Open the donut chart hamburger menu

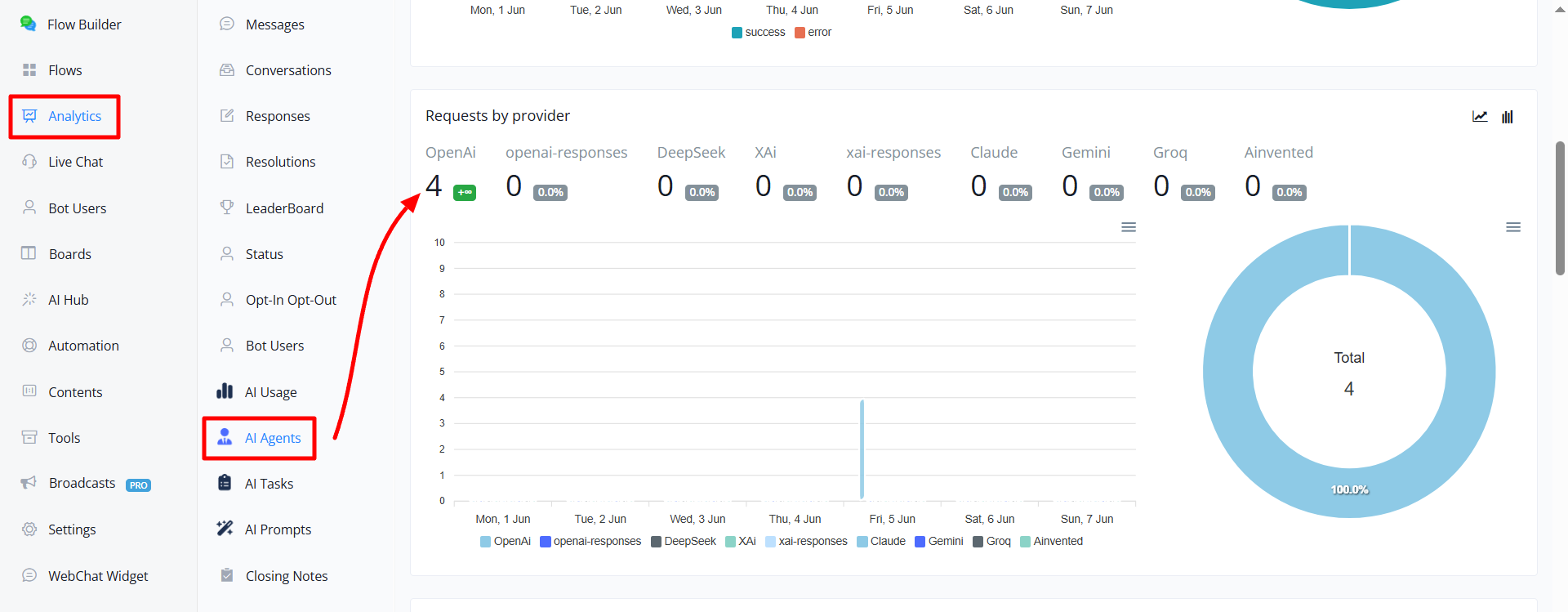pos(1513,227)
